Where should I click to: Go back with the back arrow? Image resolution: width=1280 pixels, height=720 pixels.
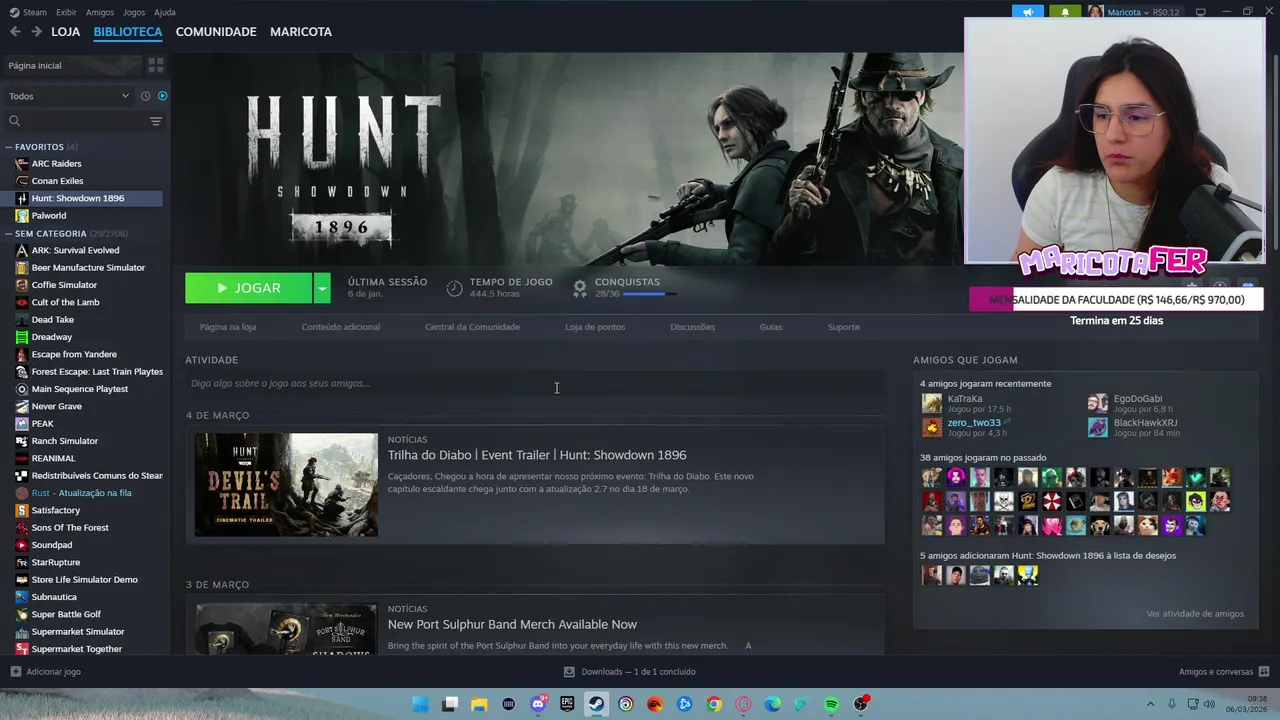click(15, 32)
